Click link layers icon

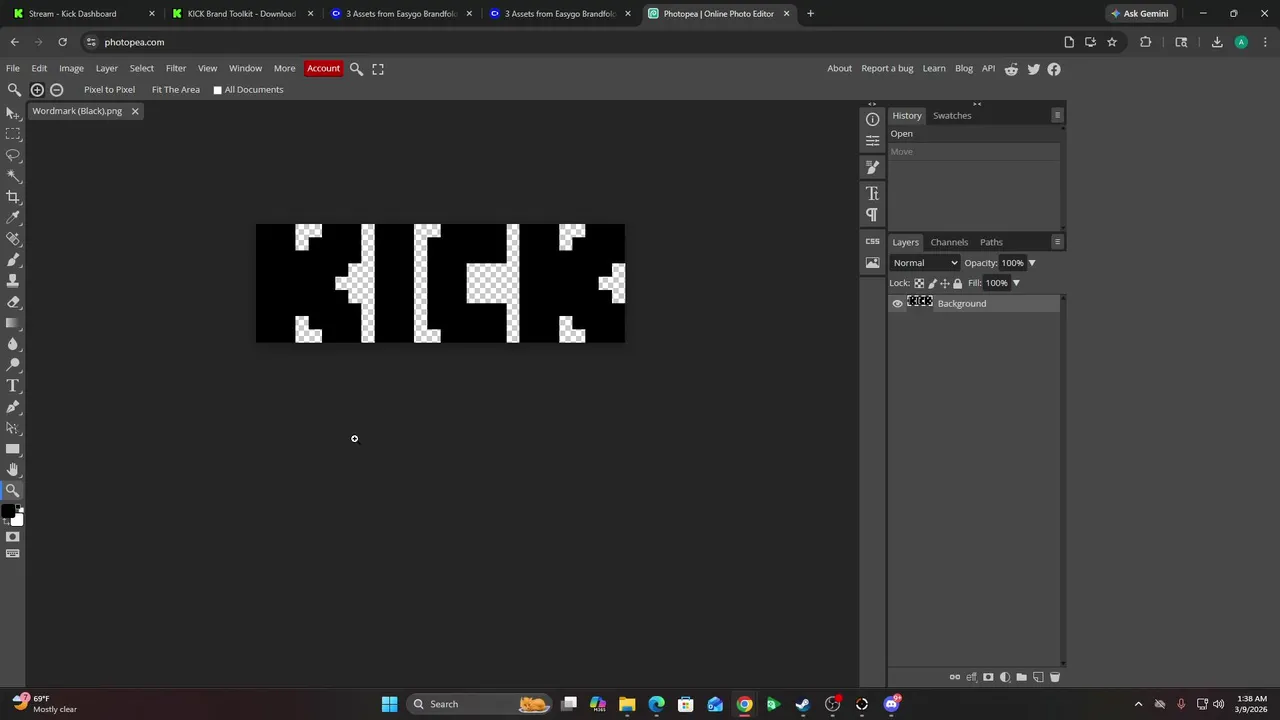pyautogui.click(x=954, y=677)
